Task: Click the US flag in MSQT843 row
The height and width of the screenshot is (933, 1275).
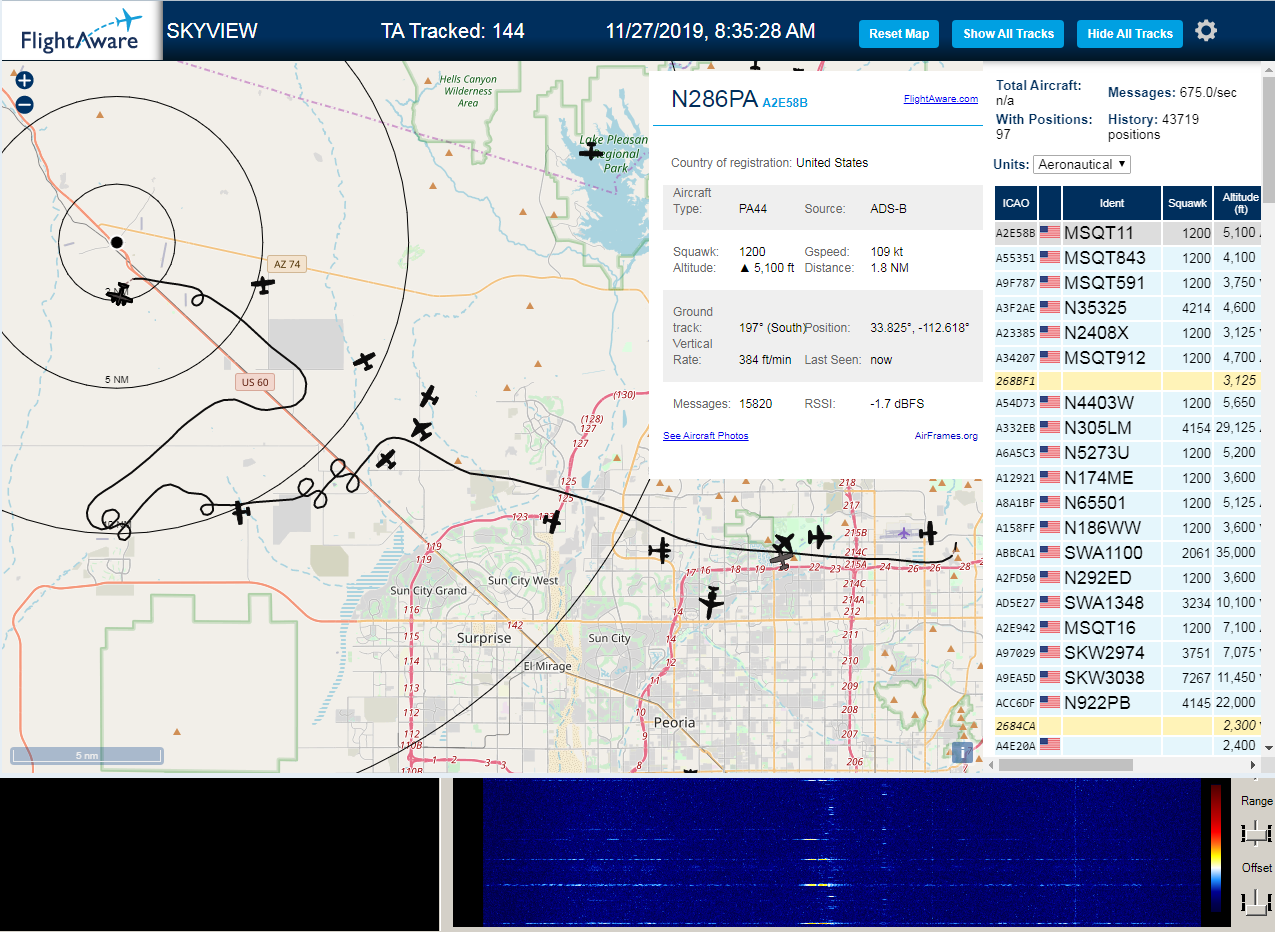Action: [x=1050, y=257]
